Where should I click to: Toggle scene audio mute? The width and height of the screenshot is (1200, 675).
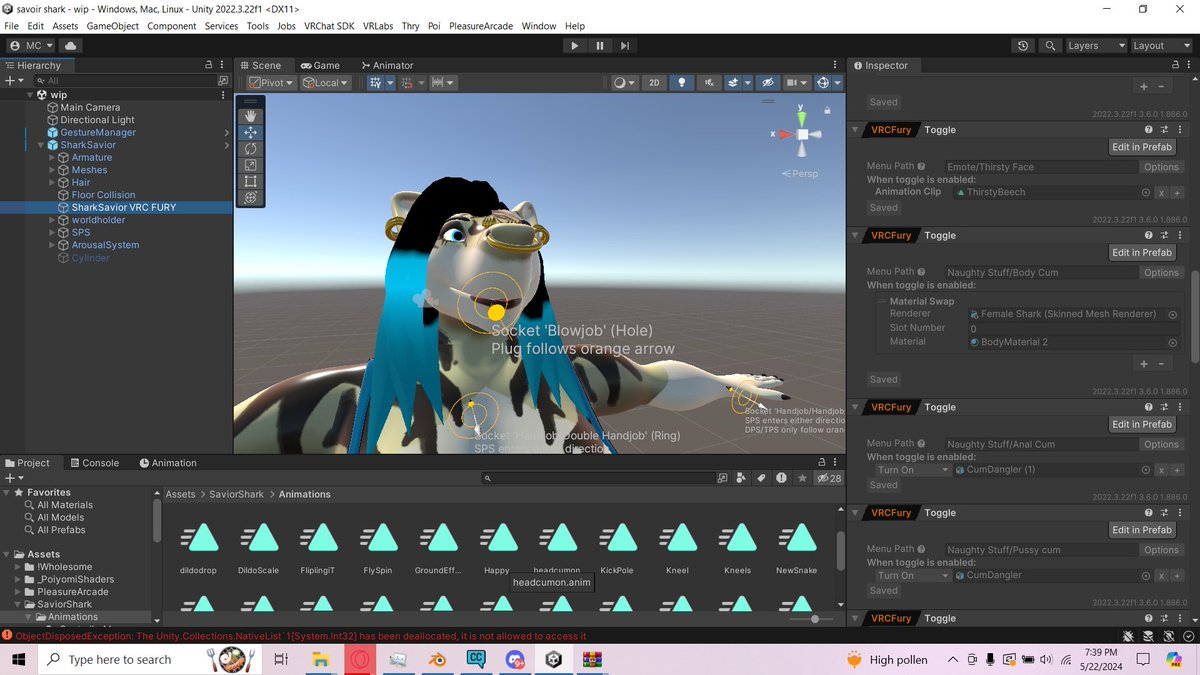click(x=709, y=83)
